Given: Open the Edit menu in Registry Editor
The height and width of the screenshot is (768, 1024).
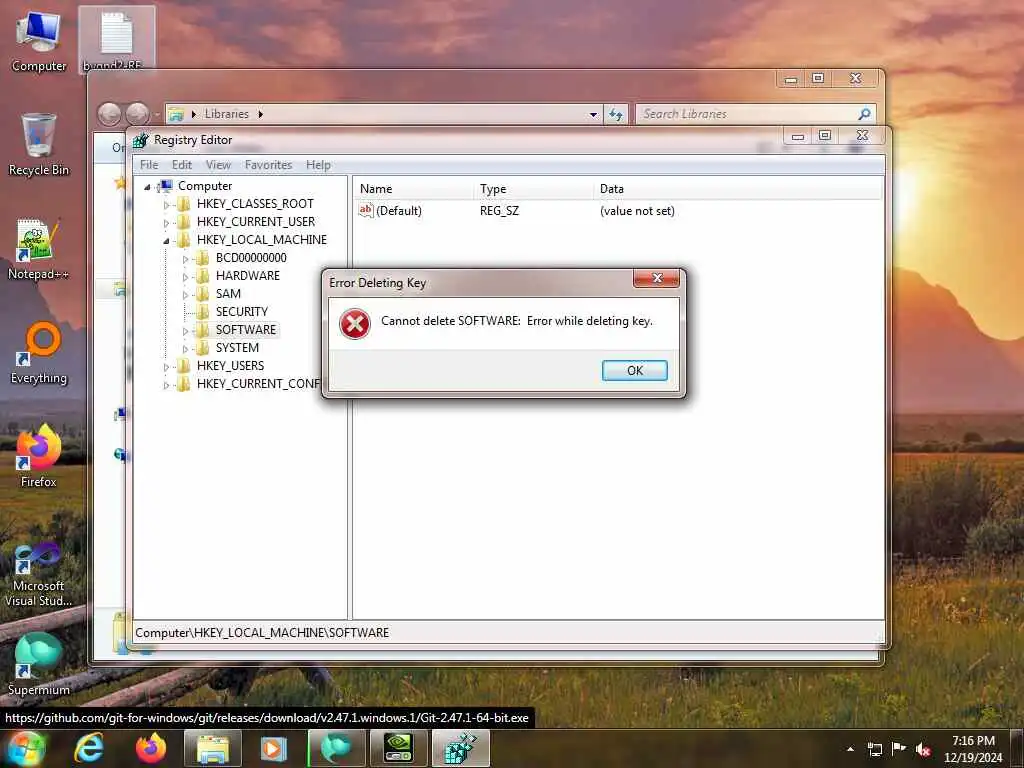Looking at the screenshot, I should tap(182, 165).
